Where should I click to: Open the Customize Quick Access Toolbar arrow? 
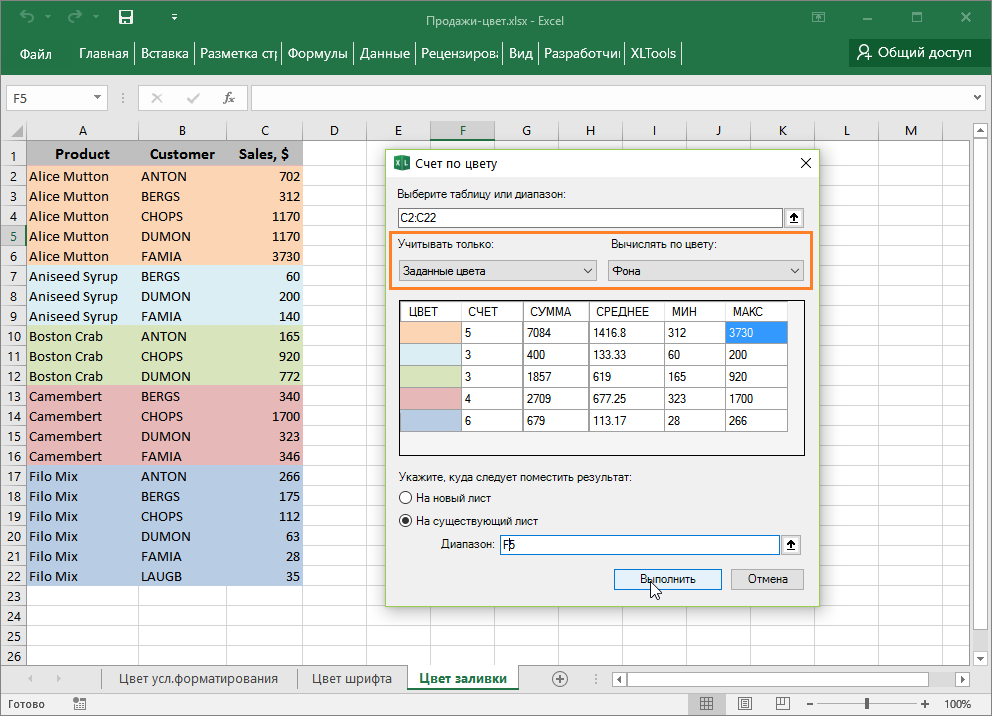[174, 17]
